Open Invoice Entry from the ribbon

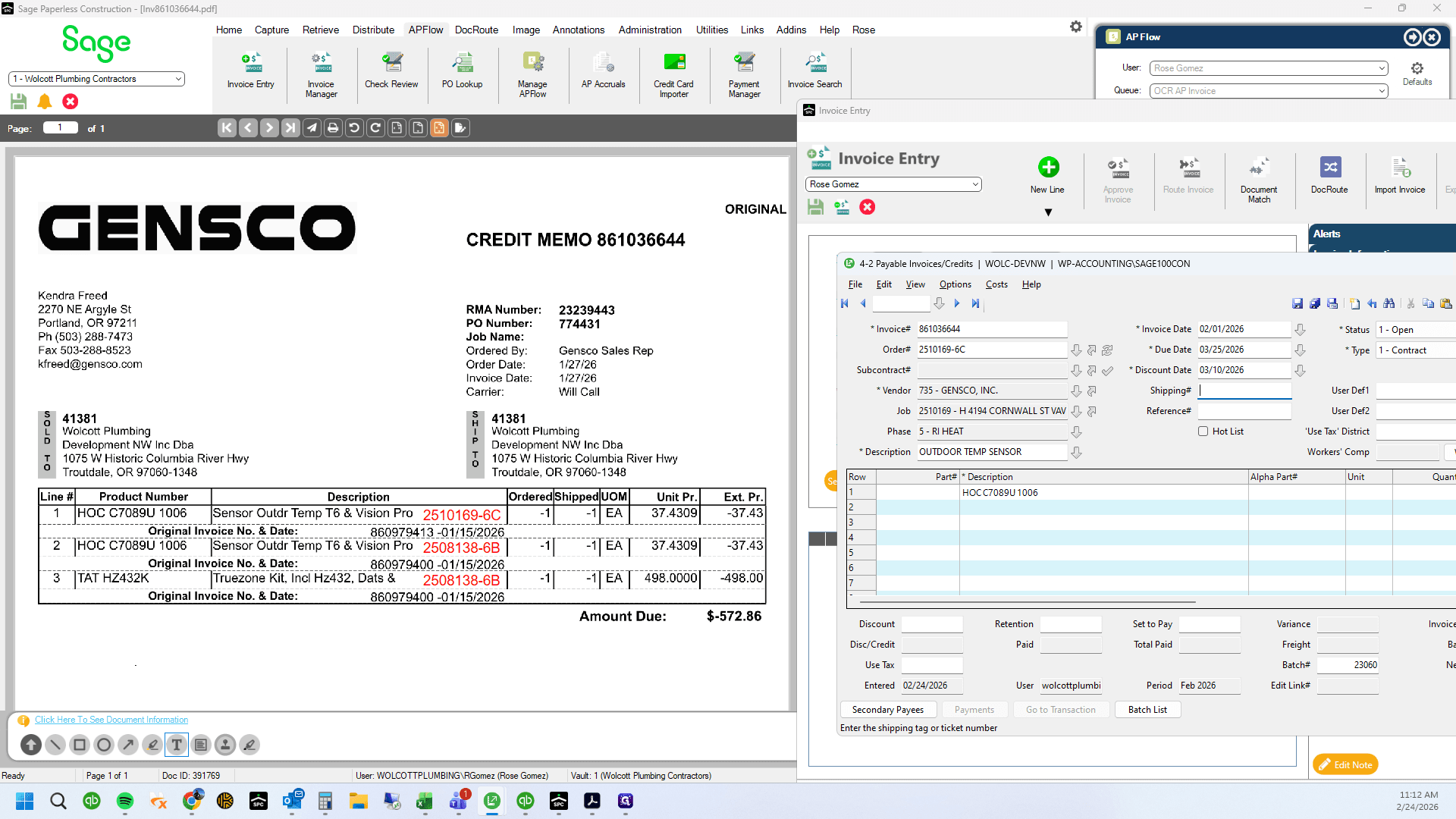[250, 71]
